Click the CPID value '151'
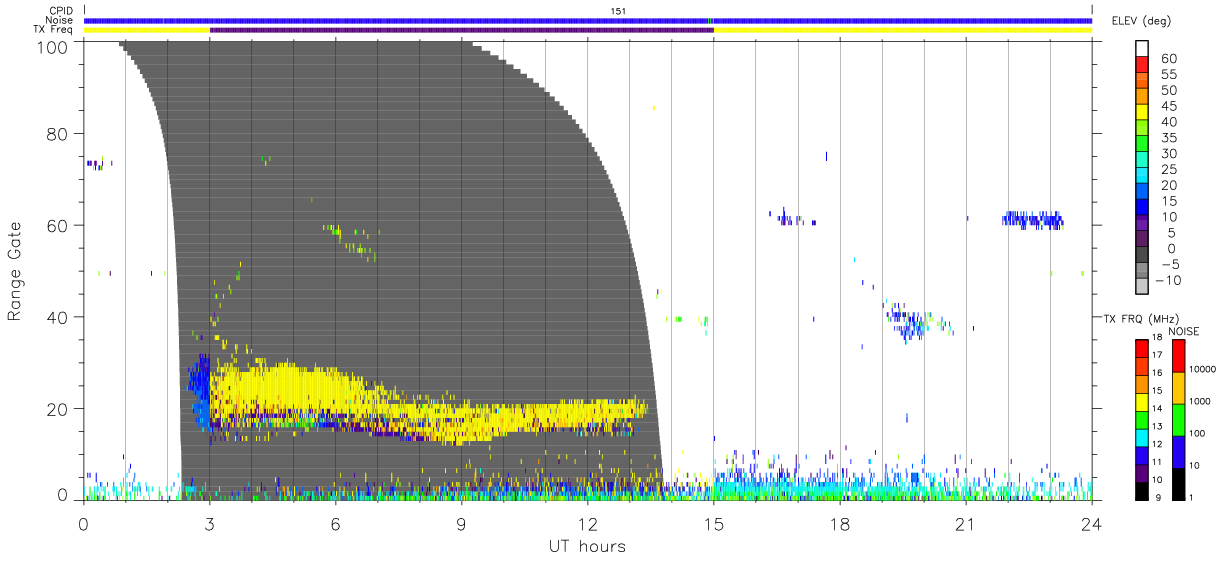The height and width of the screenshot is (567, 1228). (x=618, y=11)
